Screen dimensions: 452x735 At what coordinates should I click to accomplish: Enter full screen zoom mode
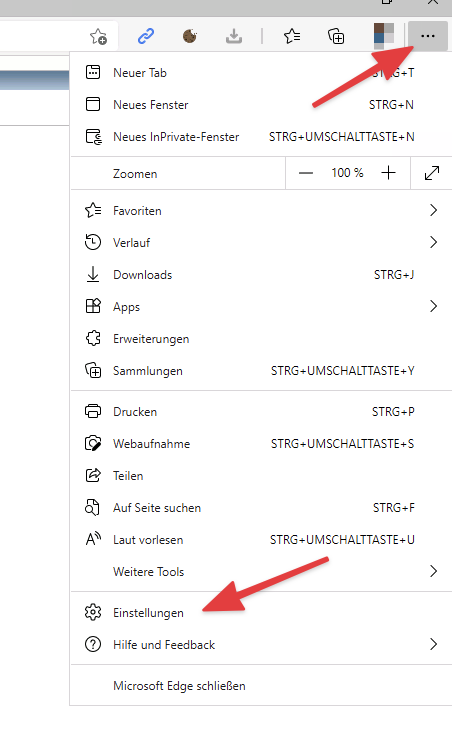click(x=431, y=173)
